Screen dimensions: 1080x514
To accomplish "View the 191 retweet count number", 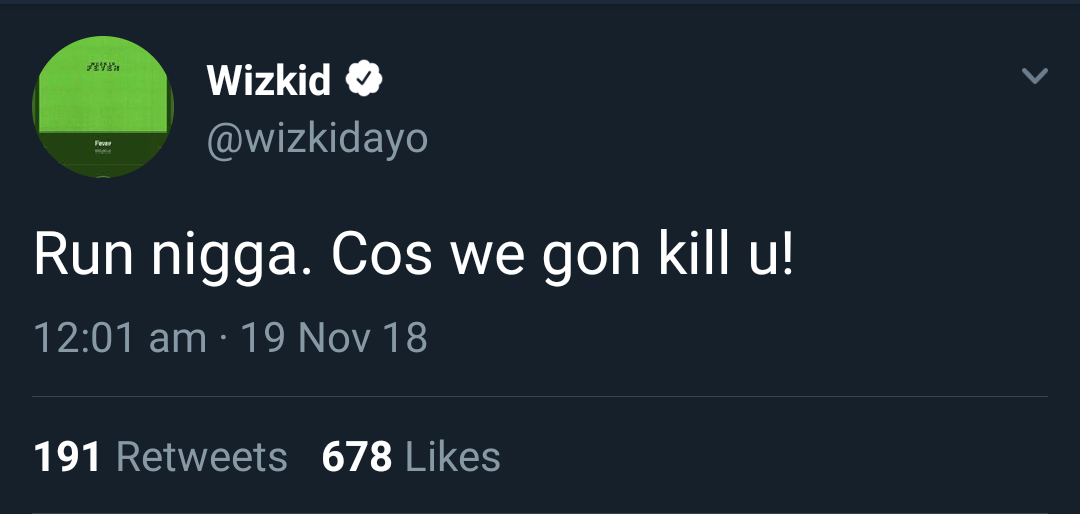I will (68, 457).
